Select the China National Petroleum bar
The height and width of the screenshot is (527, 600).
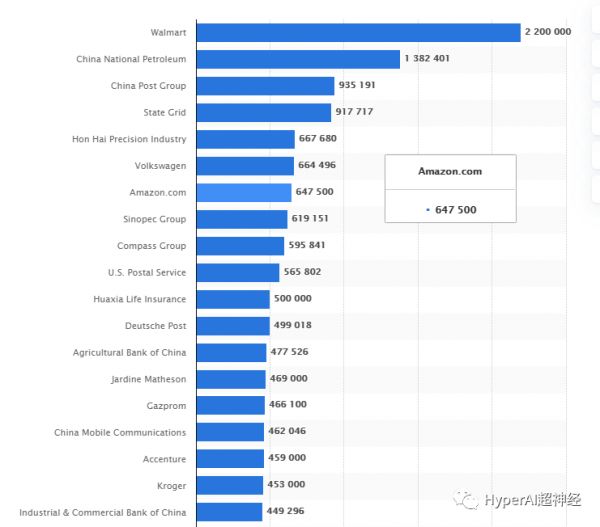coord(298,59)
